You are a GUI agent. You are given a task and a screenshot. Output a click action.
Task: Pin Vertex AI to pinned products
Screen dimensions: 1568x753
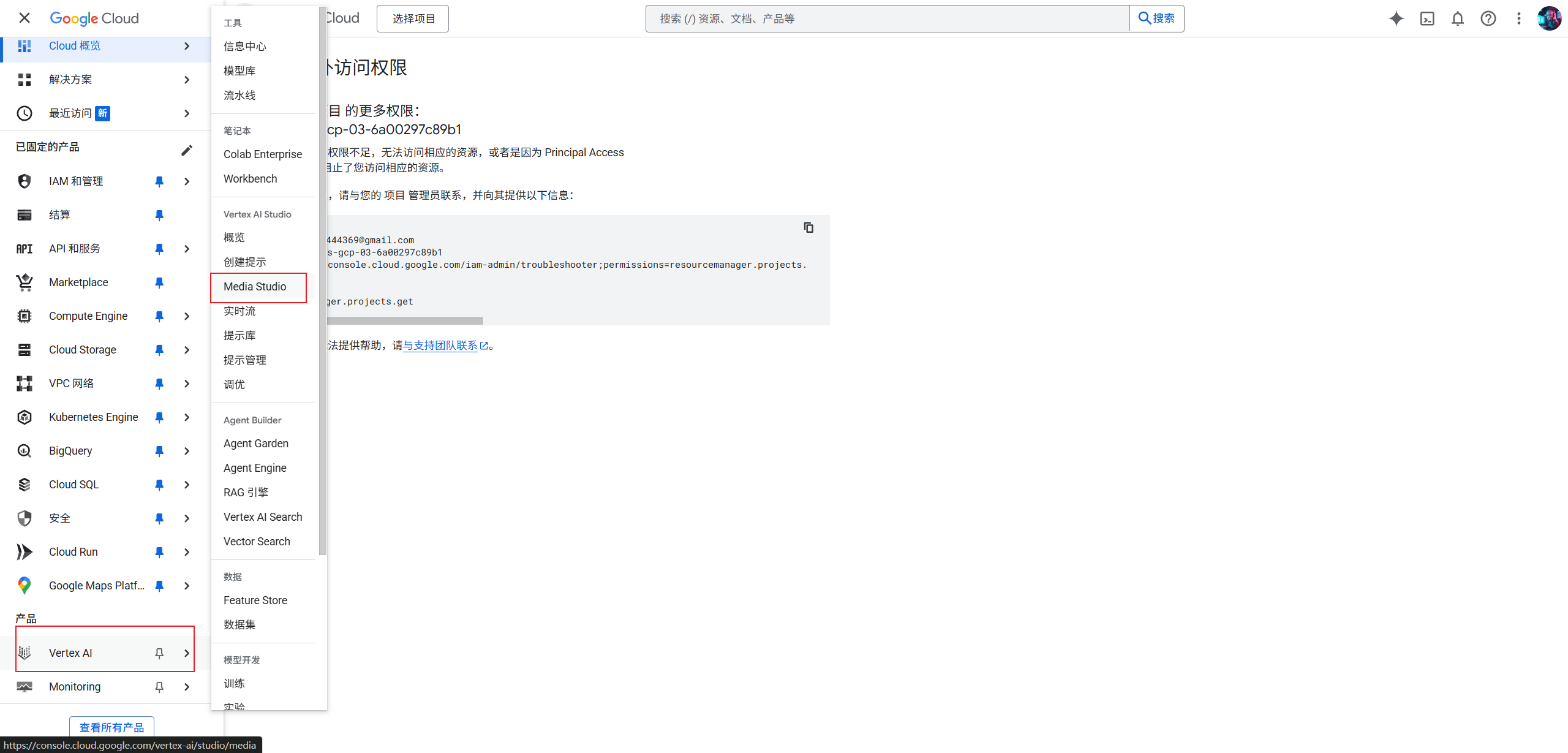159,653
